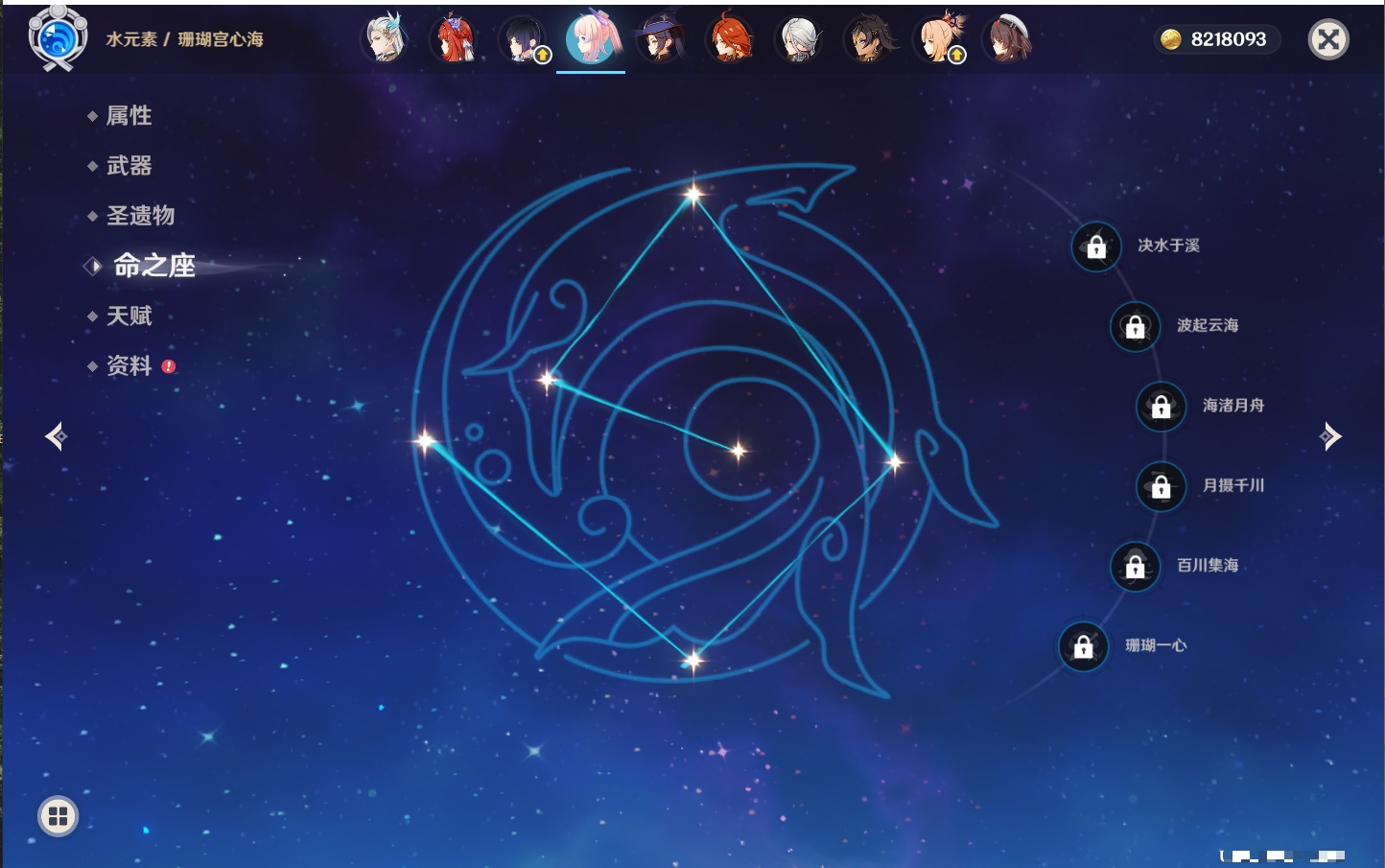Select the red-haired character with purple horns

[454, 39]
